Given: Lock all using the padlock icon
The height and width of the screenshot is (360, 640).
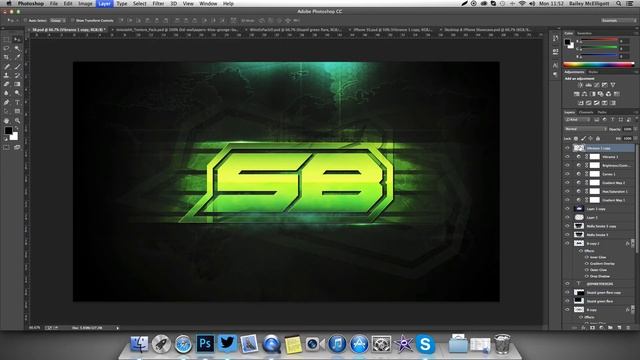Looking at the screenshot, I should tap(598, 139).
